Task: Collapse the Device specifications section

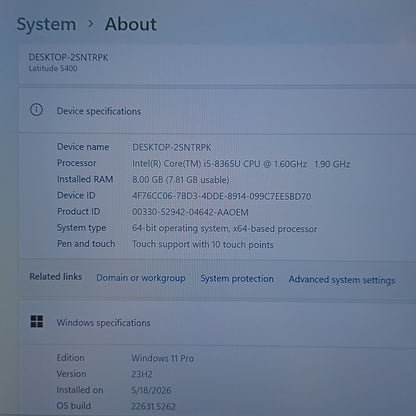Action: pos(217,111)
